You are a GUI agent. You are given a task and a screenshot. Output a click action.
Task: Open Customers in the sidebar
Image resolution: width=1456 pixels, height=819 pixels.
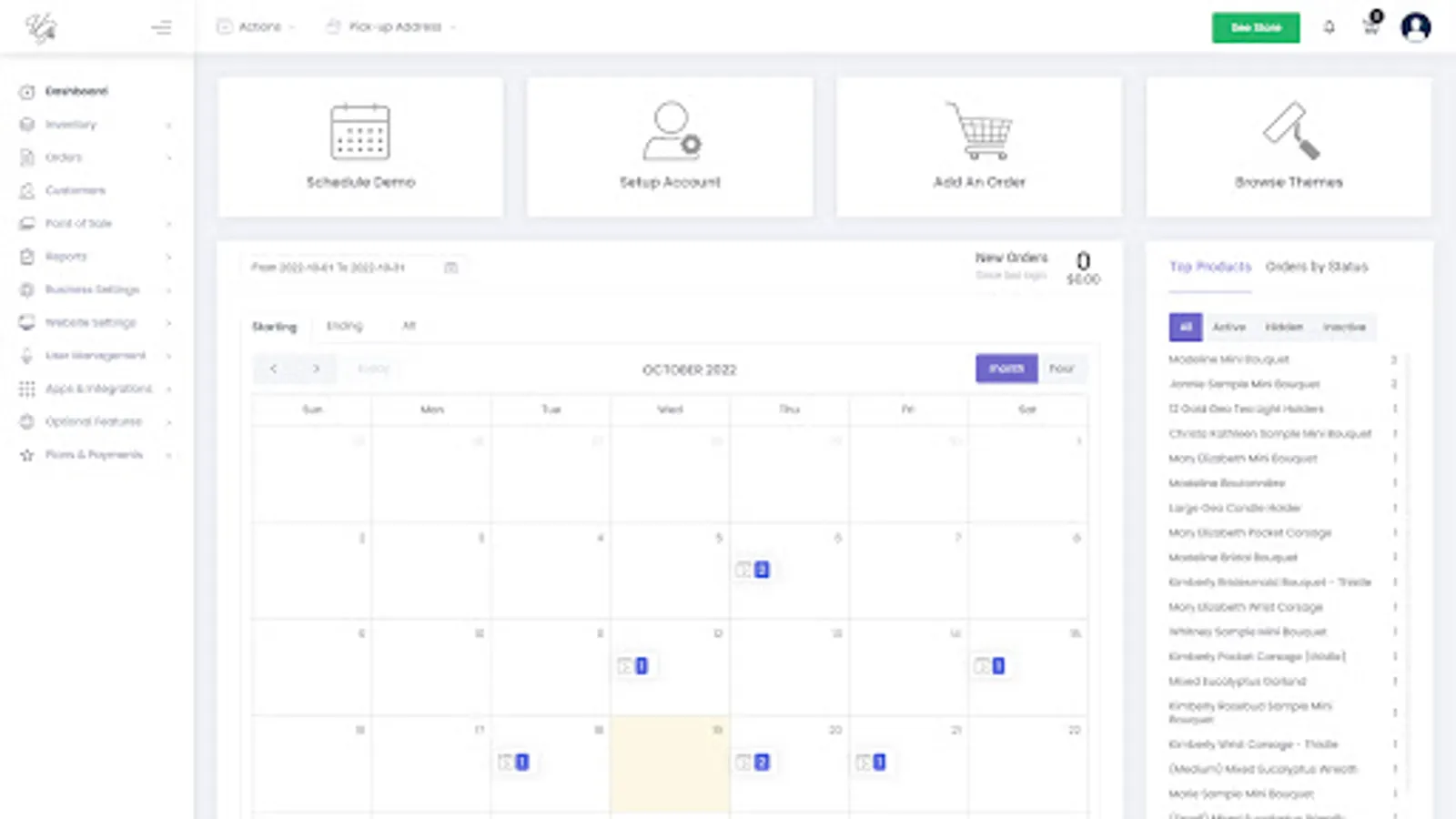click(76, 190)
